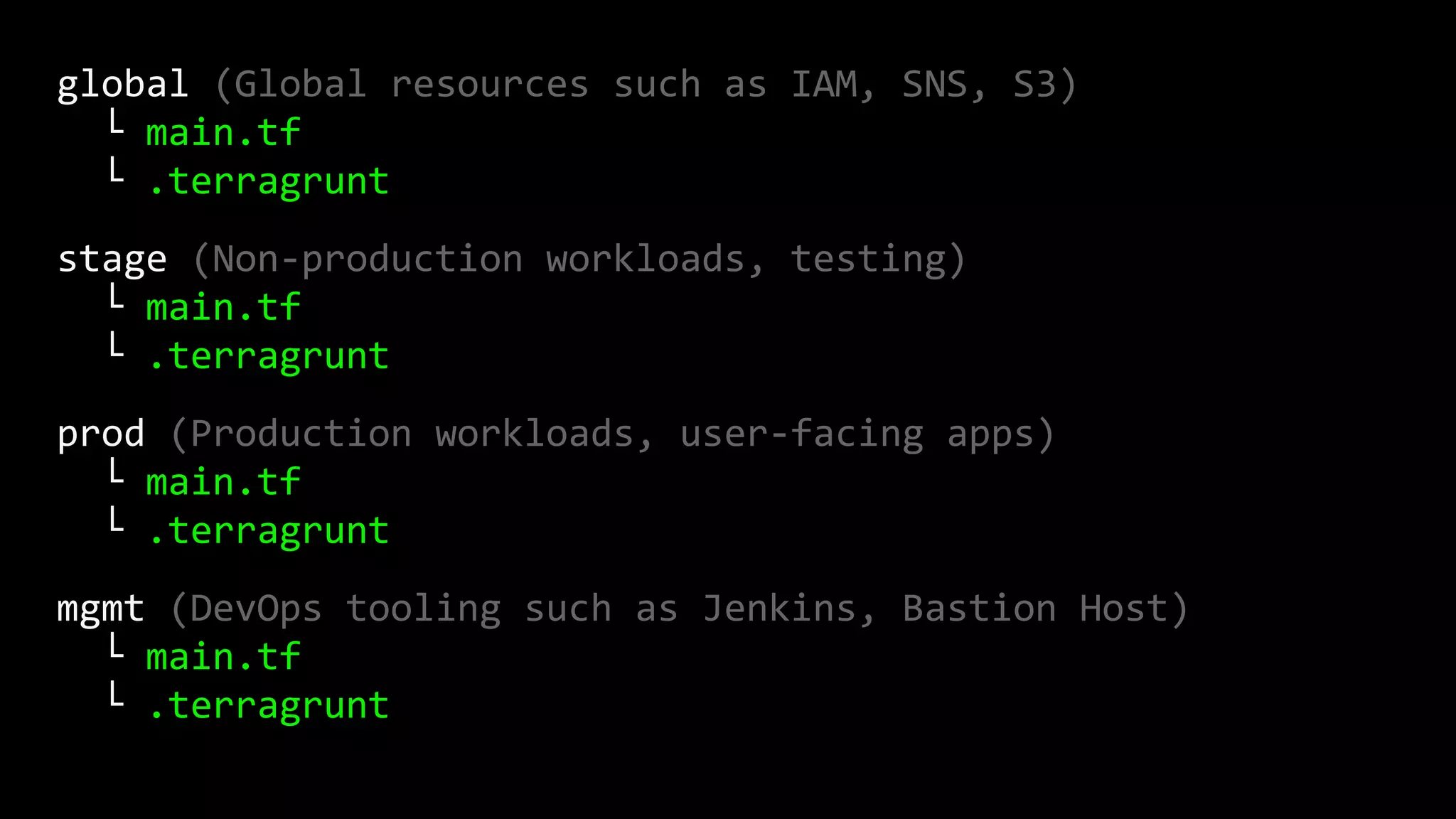Select main.tf under the stage folder
The height and width of the screenshot is (819, 1456).
[223, 308]
